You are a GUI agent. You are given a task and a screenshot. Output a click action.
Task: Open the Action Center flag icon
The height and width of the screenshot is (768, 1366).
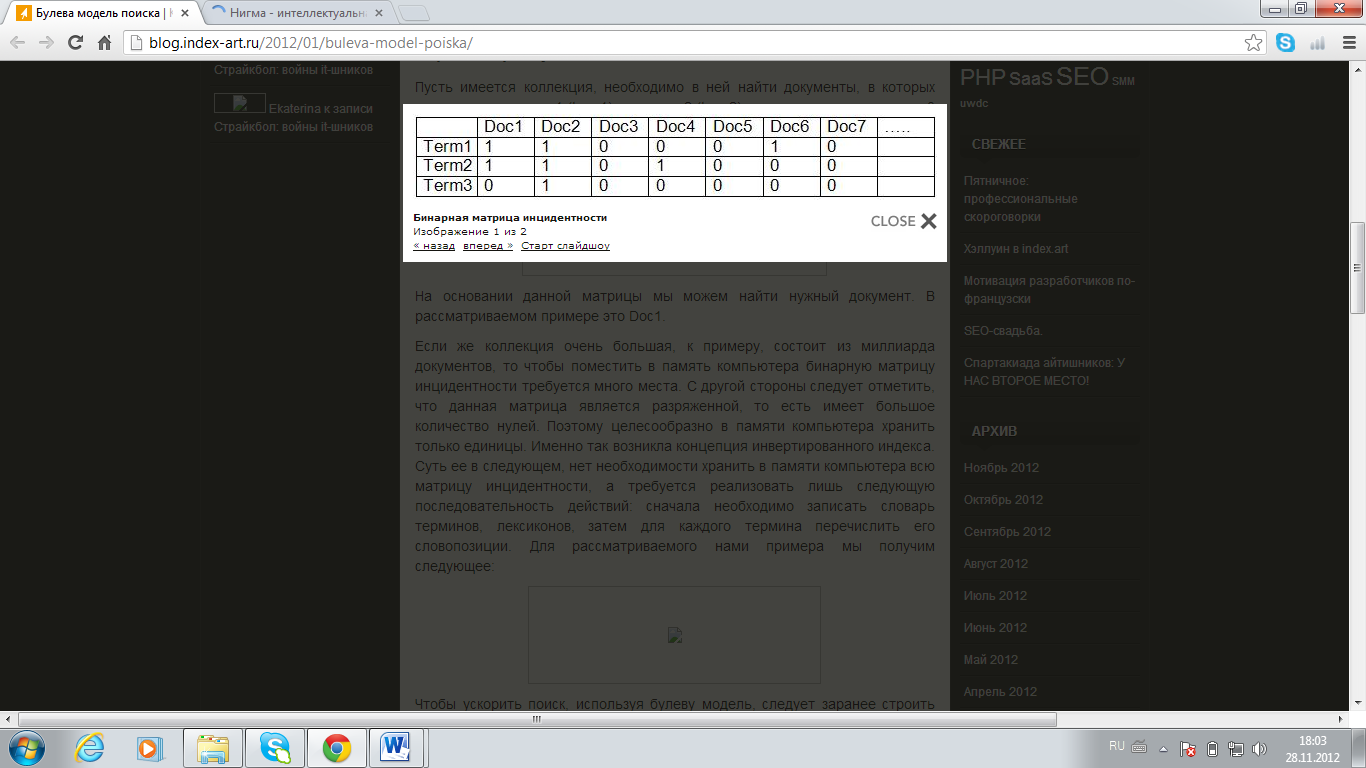tap(1188, 748)
